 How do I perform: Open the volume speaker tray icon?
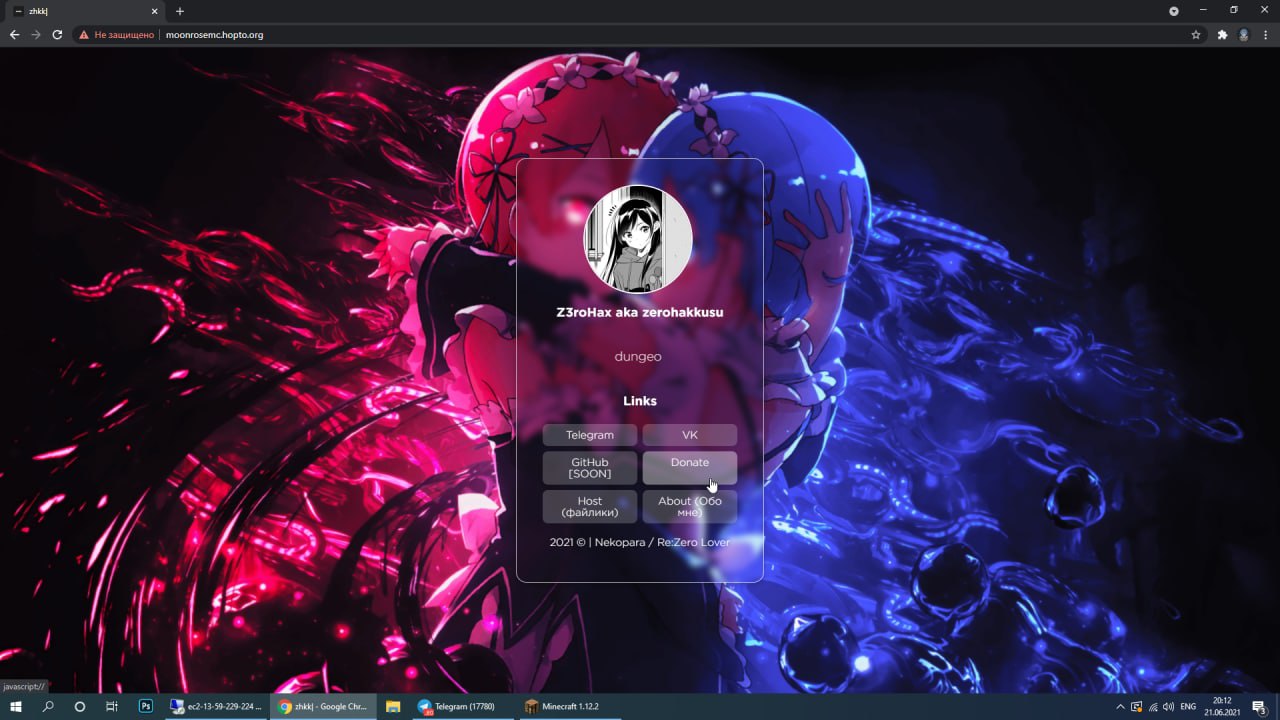pos(1168,706)
